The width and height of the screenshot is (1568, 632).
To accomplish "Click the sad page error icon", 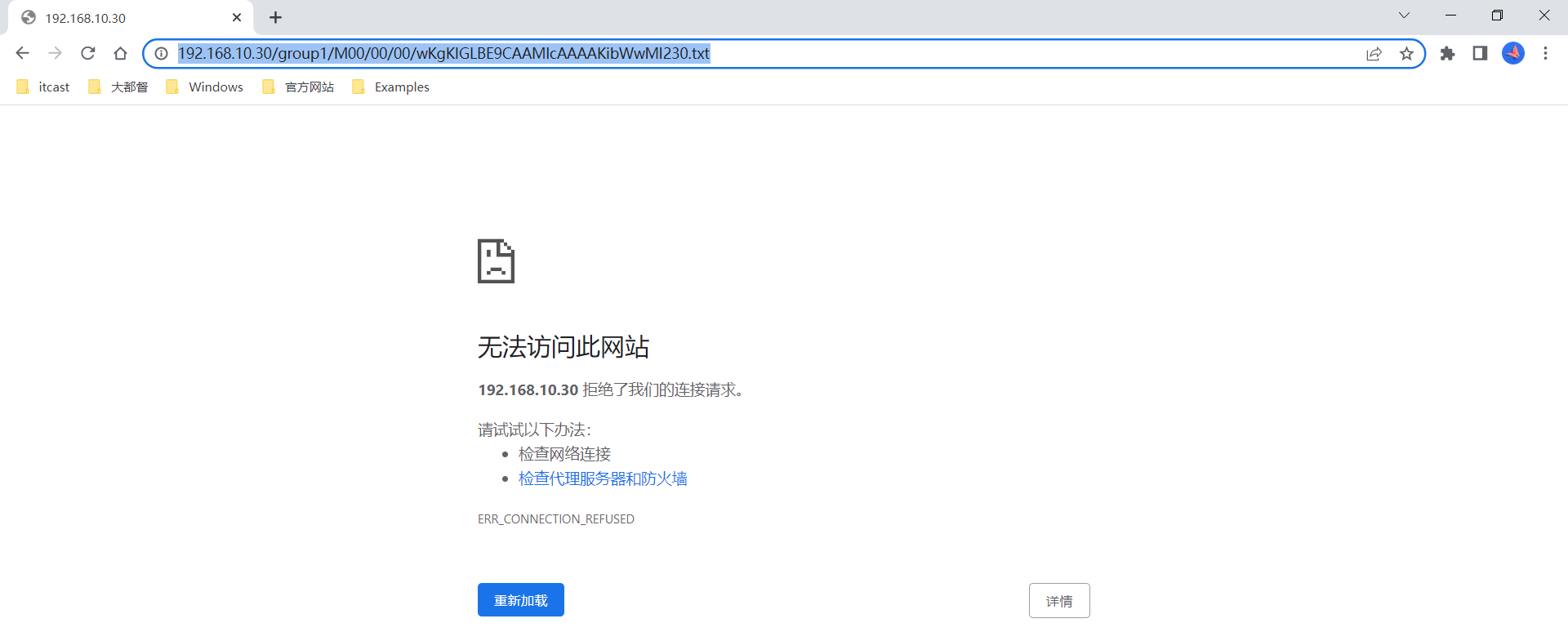I will (x=496, y=261).
